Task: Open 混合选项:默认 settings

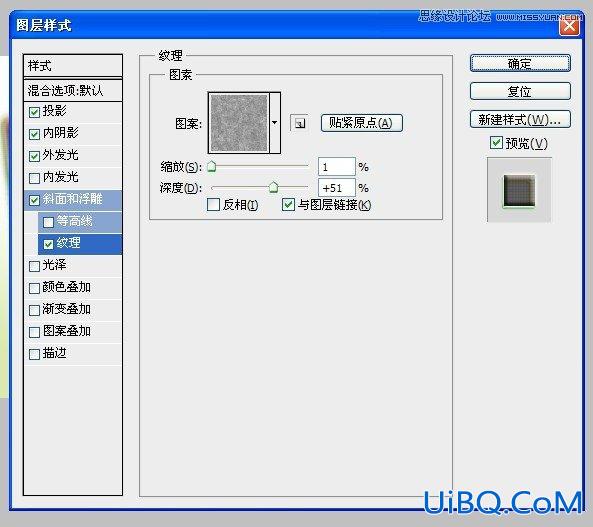Action: click(x=73, y=90)
